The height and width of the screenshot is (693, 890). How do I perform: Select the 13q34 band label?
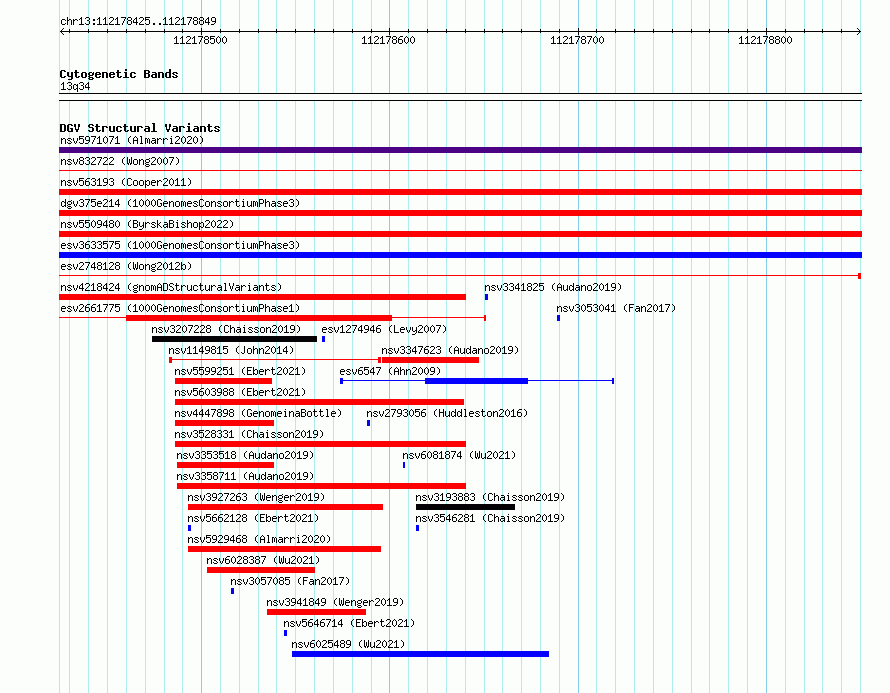[x=75, y=86]
